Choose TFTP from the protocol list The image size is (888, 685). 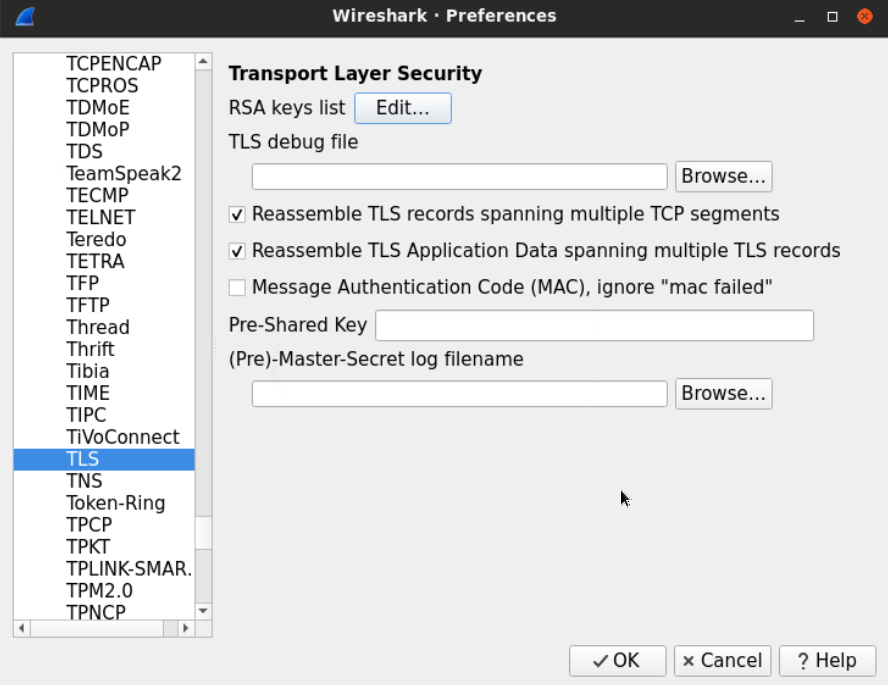click(x=88, y=305)
